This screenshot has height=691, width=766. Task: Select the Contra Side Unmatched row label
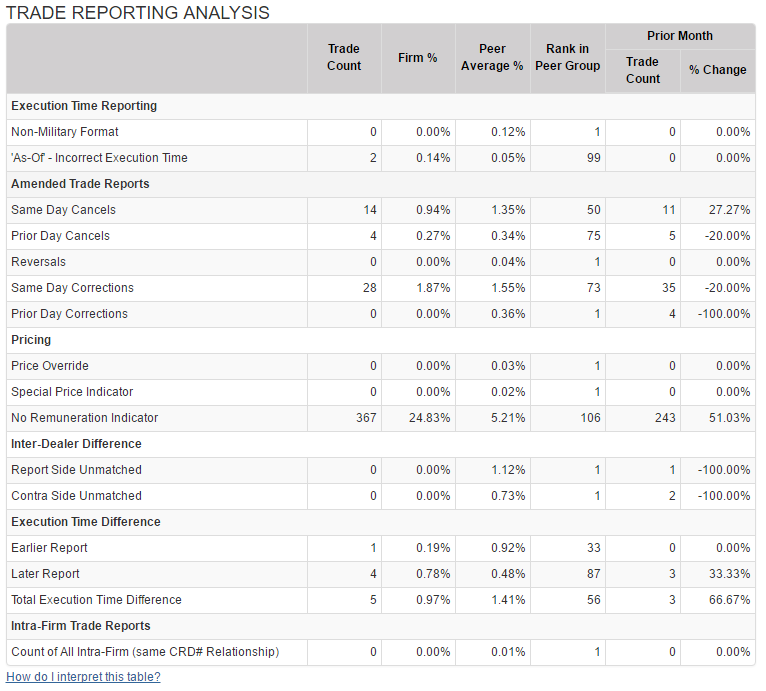[76, 496]
